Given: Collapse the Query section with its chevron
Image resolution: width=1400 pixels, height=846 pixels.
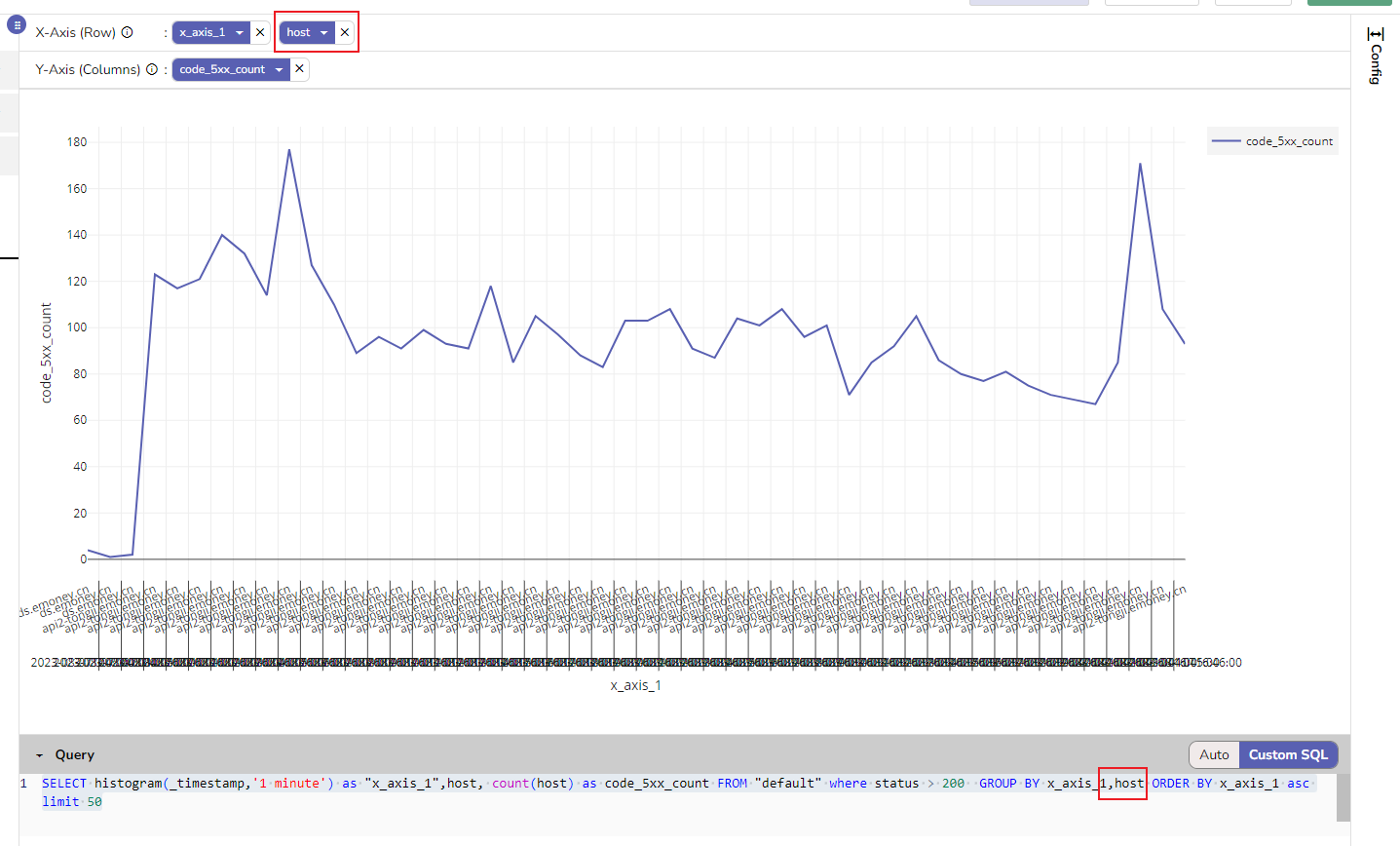Looking at the screenshot, I should click(x=39, y=754).
